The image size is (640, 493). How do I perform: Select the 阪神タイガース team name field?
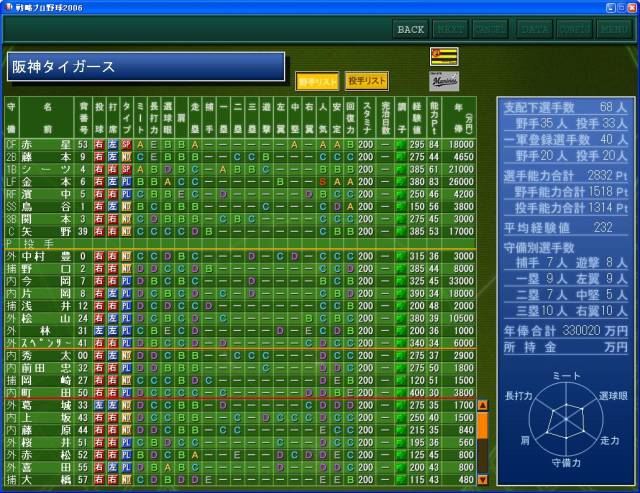coord(146,67)
